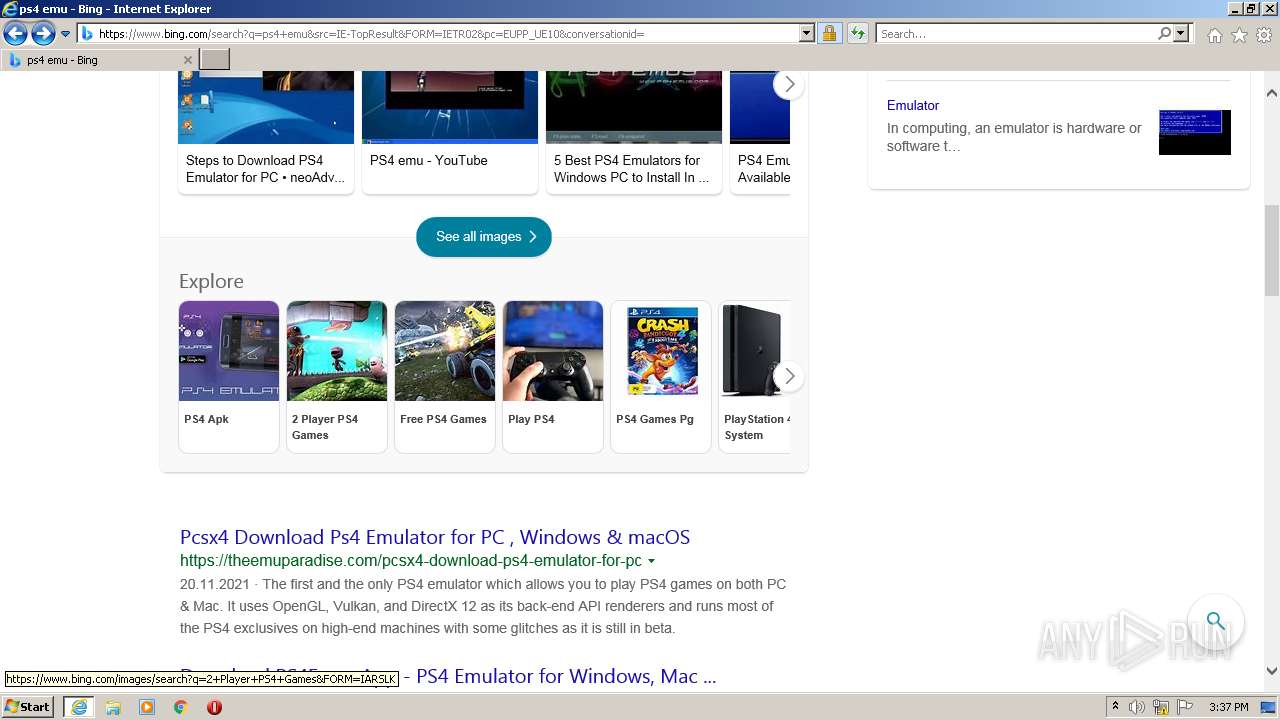
Task: Click the Action Center flag icon
Action: click(1183, 707)
